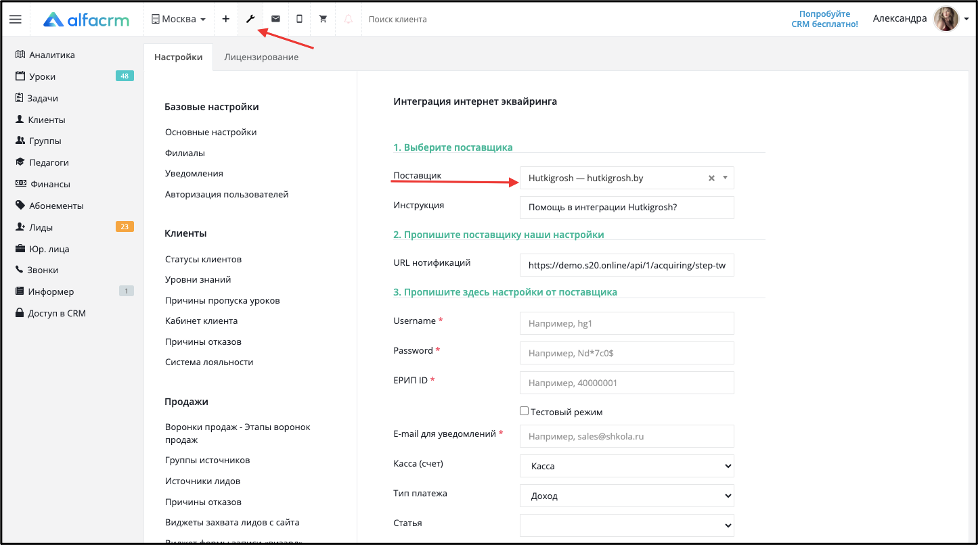Click the Username input field
This screenshot has height=545, width=979.
point(627,323)
